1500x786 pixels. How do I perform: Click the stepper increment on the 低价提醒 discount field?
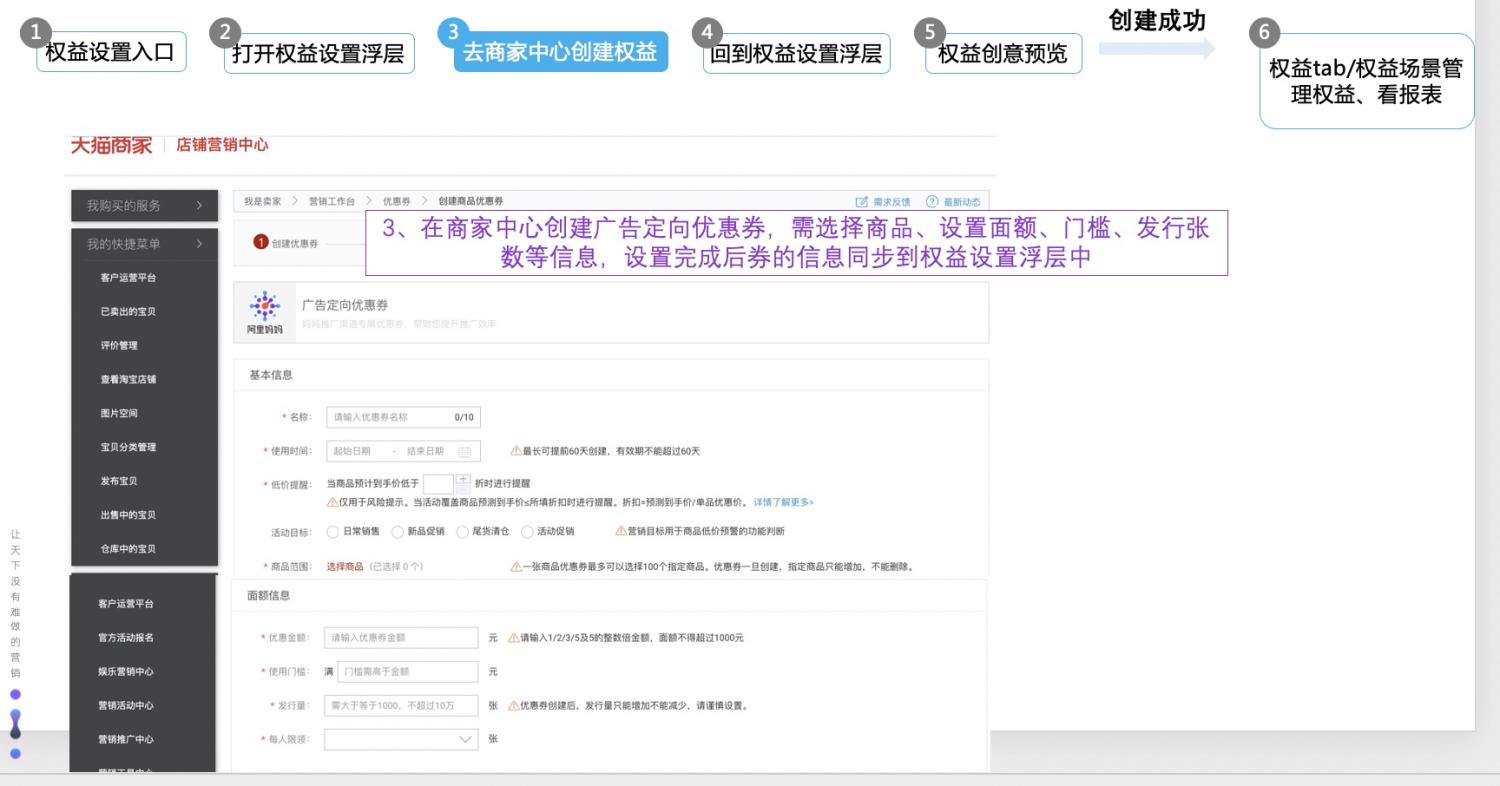462,478
